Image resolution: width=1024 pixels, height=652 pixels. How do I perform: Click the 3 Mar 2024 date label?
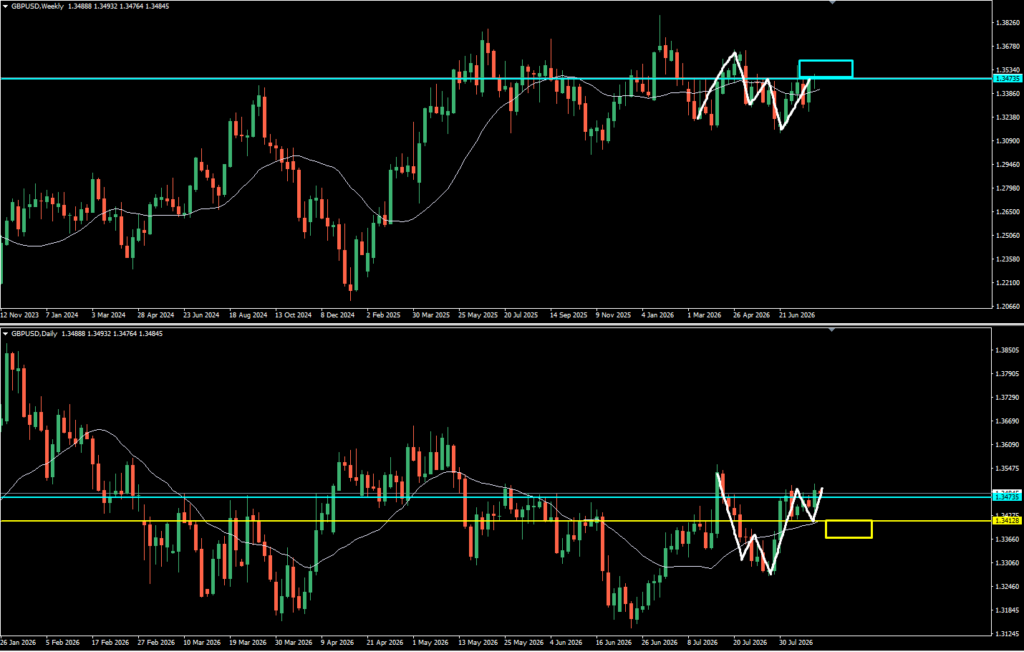(x=108, y=315)
